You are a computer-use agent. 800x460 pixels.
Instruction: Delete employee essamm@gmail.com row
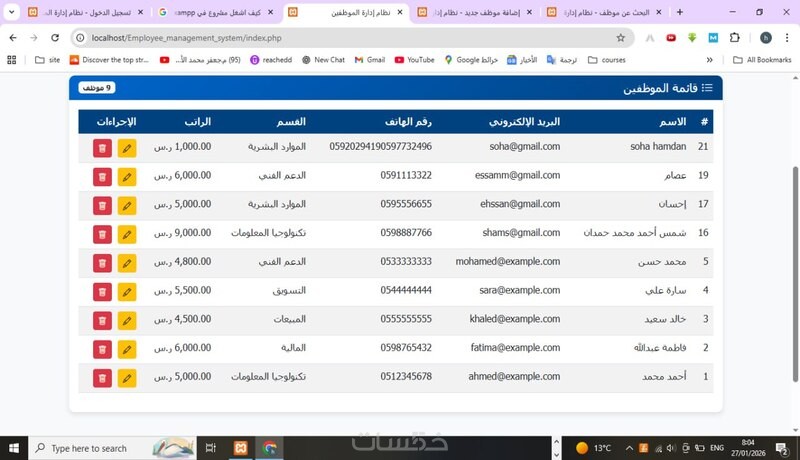pyautogui.click(x=102, y=176)
